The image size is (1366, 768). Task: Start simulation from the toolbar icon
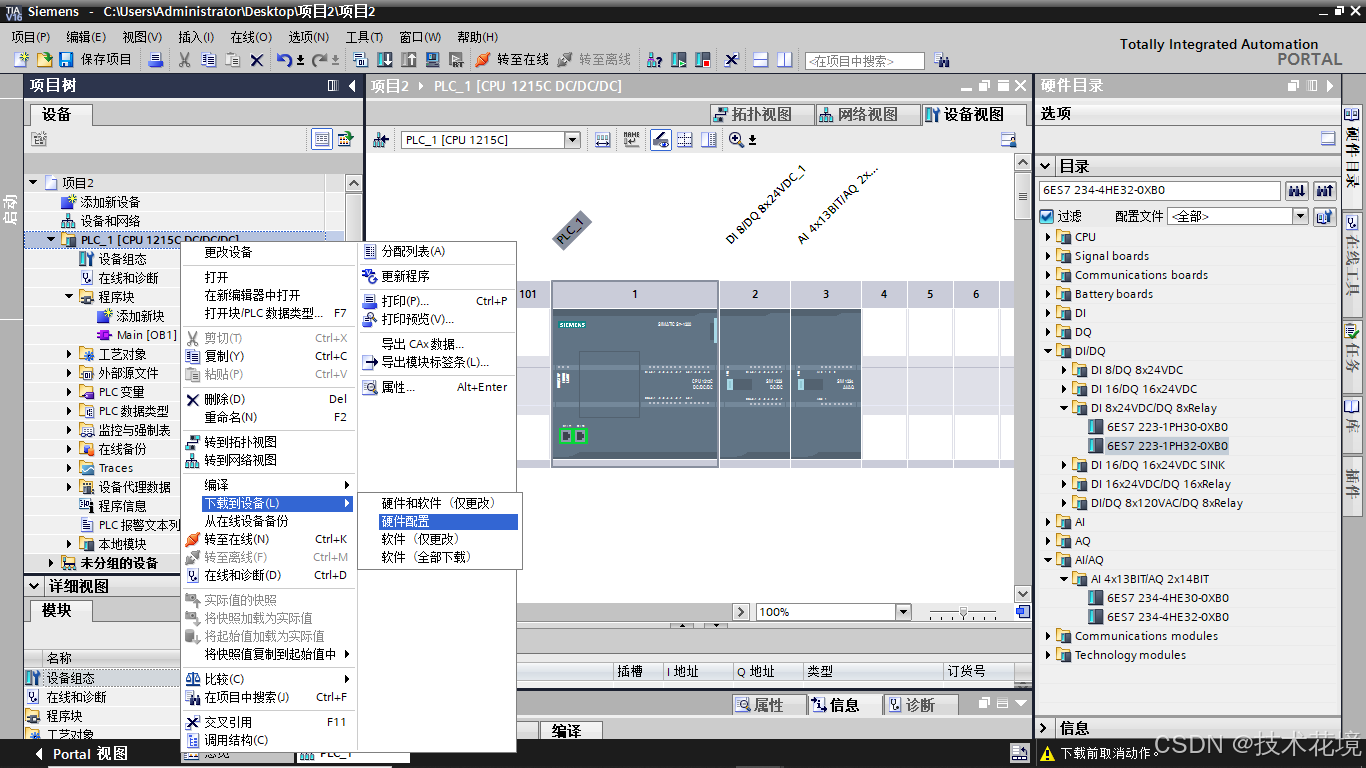(433, 60)
